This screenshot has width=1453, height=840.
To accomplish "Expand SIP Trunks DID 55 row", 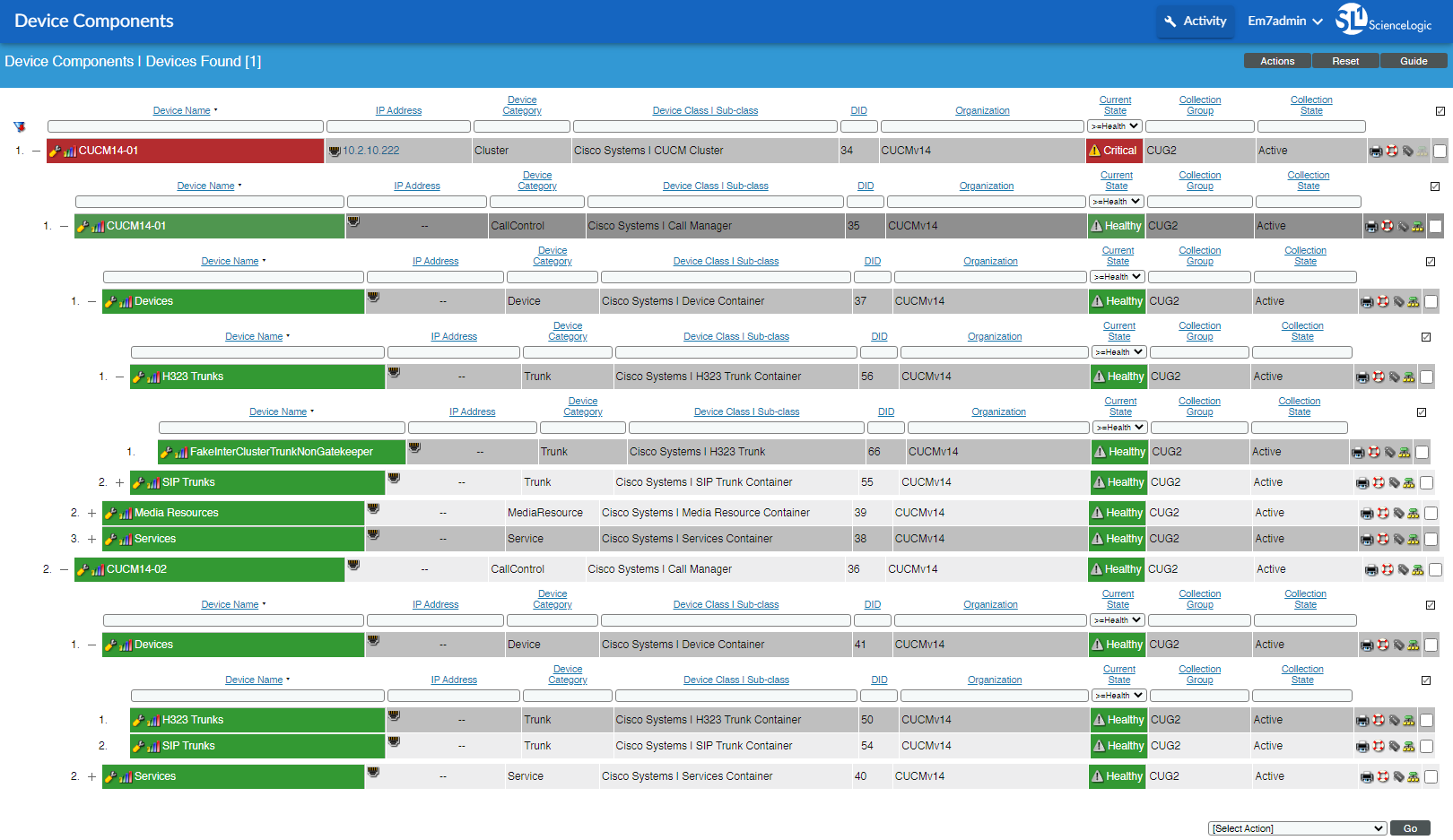I will point(119,482).
